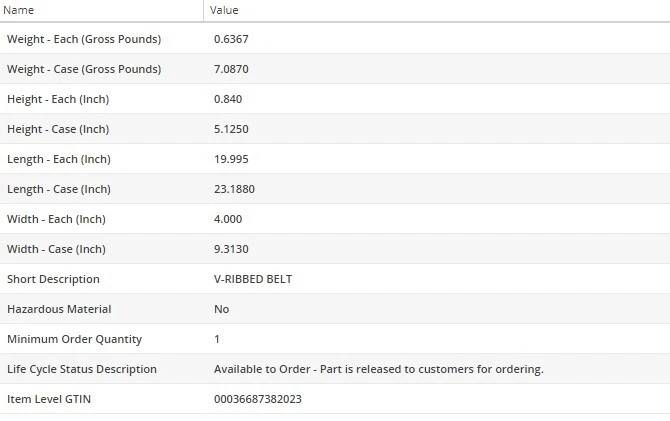670x421 pixels.
Task: Select the Short Description row label
Action: [53, 279]
